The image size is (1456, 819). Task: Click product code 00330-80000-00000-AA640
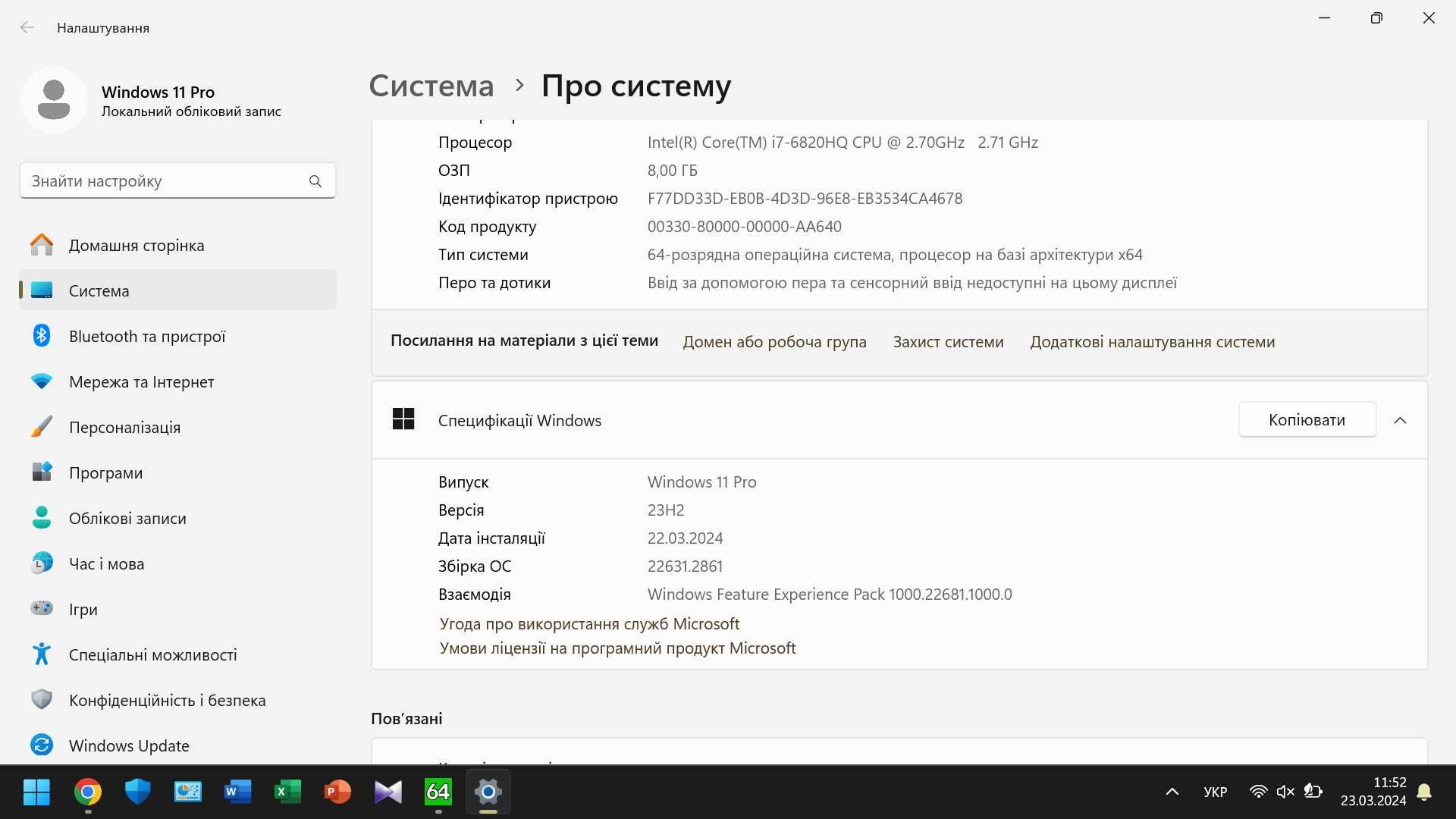pyautogui.click(x=744, y=227)
